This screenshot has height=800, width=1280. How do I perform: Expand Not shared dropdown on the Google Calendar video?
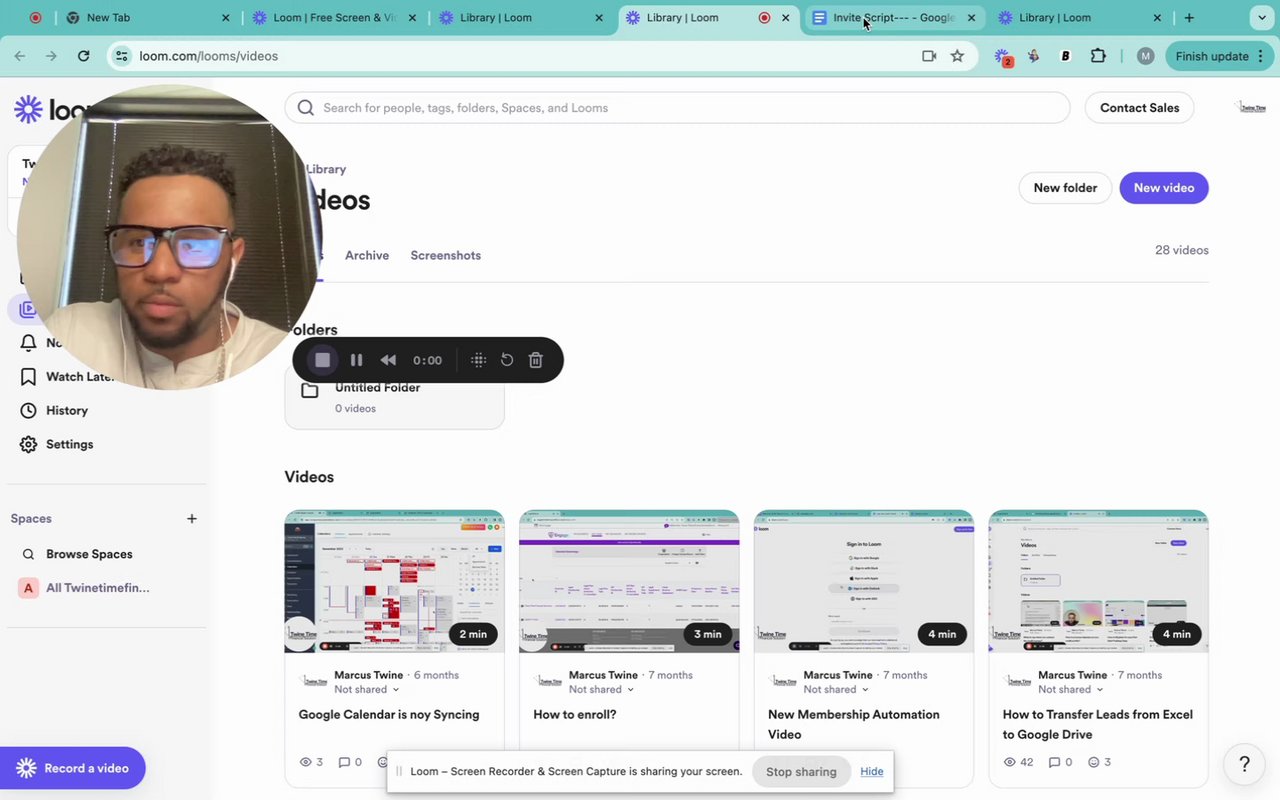click(367, 689)
